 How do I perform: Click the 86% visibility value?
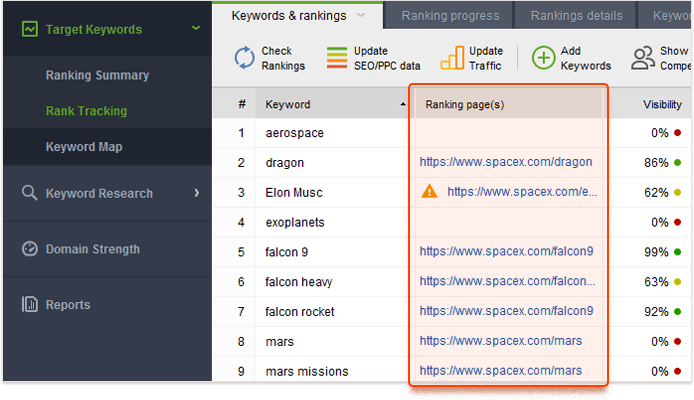click(656, 163)
